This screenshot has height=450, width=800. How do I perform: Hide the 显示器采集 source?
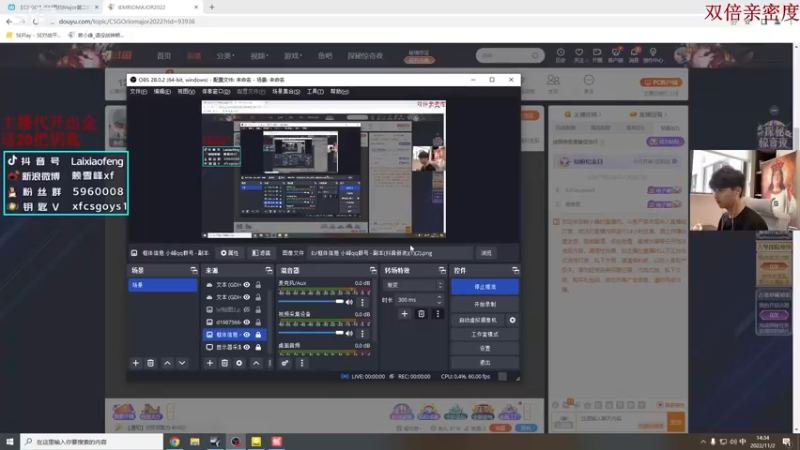click(x=247, y=347)
